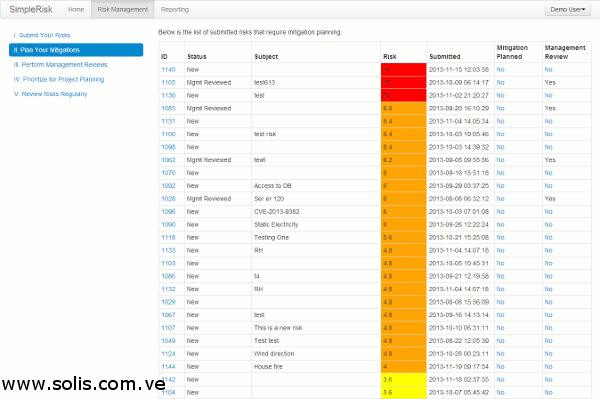Open risk ID 1104 in last row
This screenshot has width=600, height=399.
tap(169, 392)
